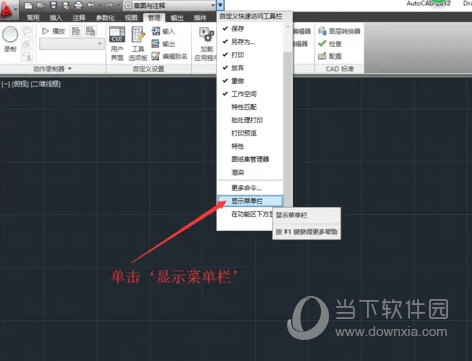Click the second icon right of 播放
This screenshot has width=472, height=361.
pos(90,31)
